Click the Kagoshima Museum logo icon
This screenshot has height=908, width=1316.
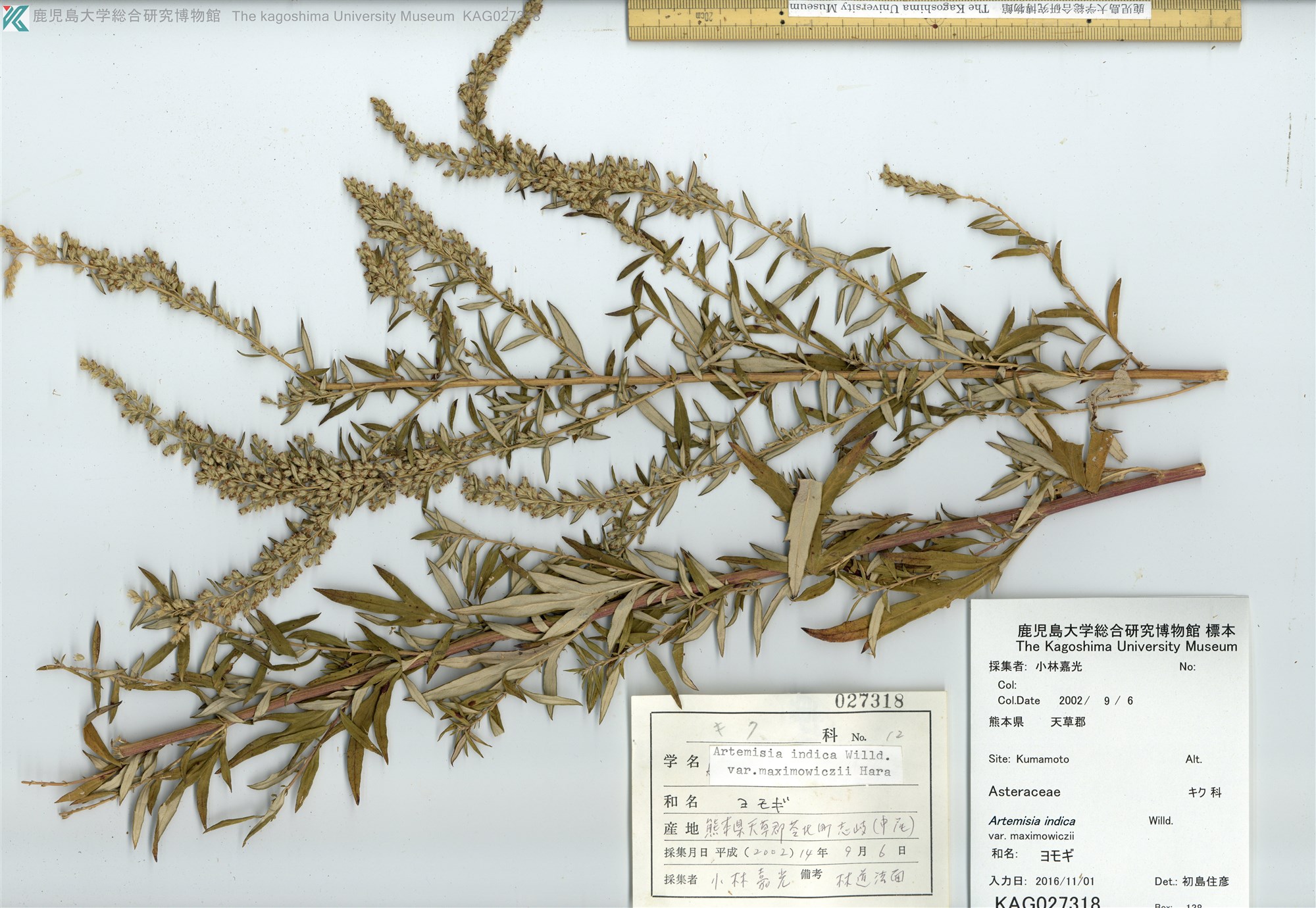point(15,17)
